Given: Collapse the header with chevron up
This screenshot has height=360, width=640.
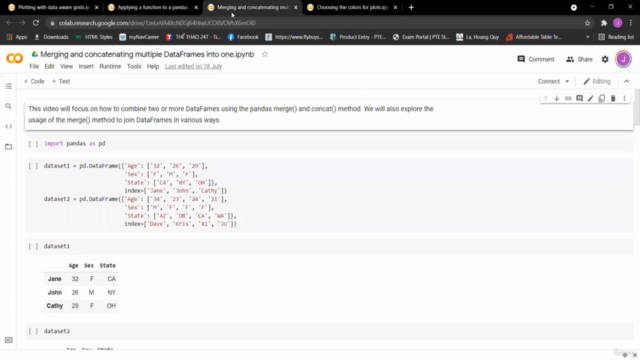Looking at the screenshot, I should (627, 81).
